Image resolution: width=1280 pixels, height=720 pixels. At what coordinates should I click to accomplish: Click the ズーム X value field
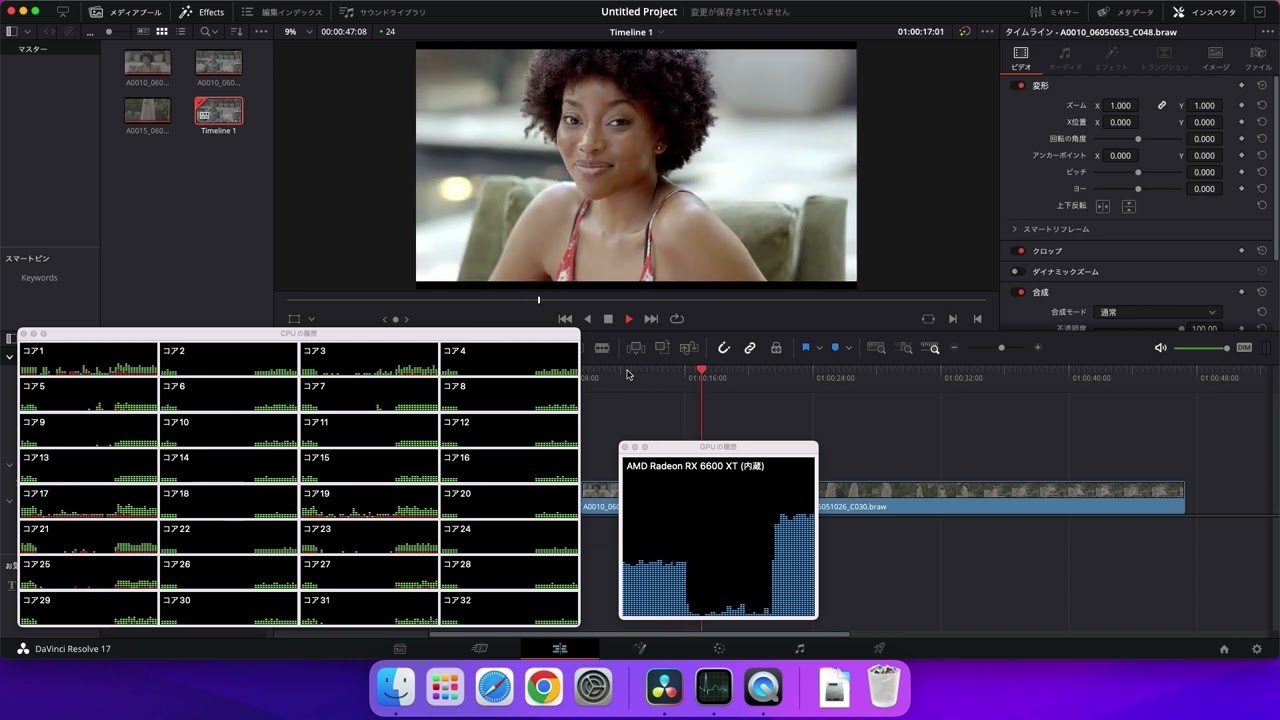[1121, 105]
